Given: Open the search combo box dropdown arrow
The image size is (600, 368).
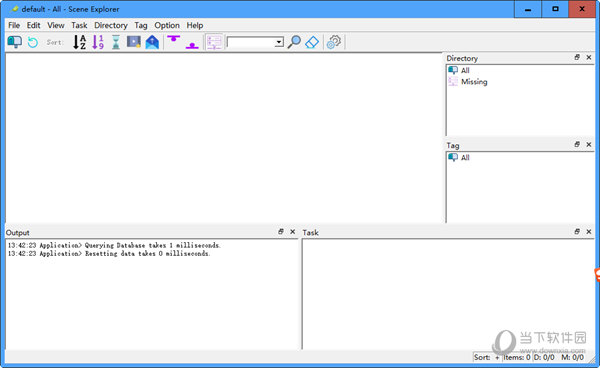Looking at the screenshot, I should (x=279, y=42).
